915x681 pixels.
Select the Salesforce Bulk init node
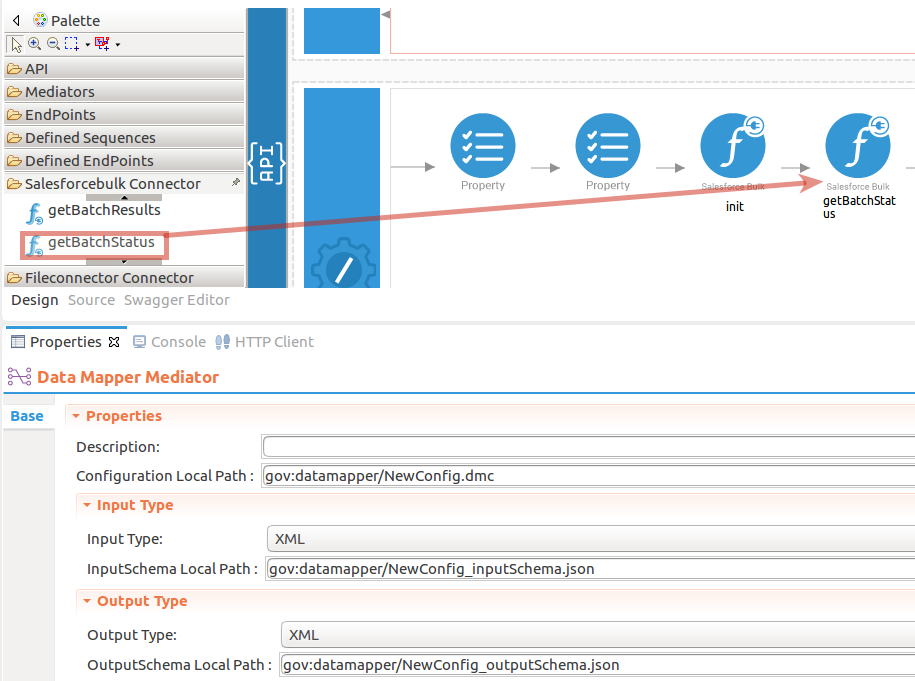click(x=733, y=146)
